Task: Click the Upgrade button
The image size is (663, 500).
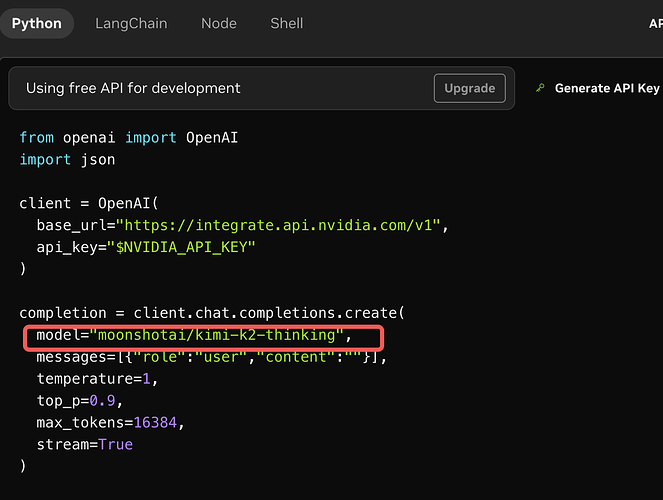Action: 469,88
